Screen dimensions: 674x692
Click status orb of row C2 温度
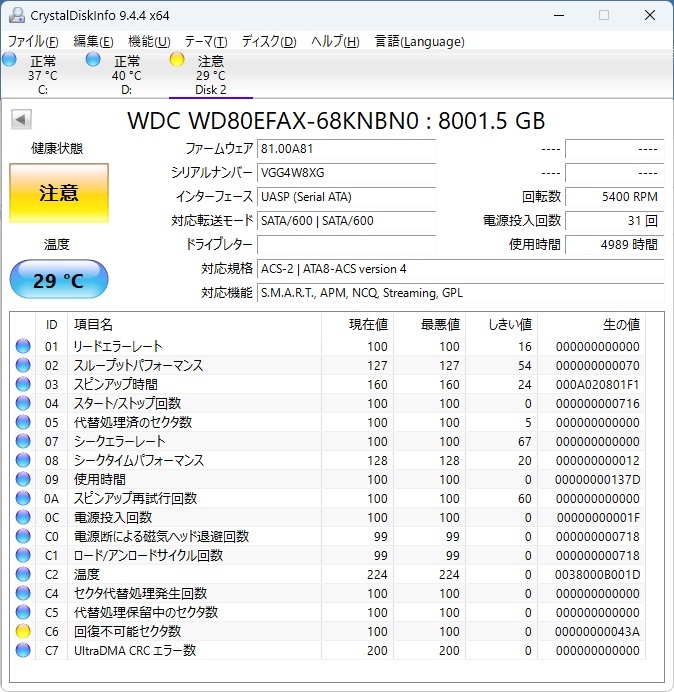coord(23,574)
